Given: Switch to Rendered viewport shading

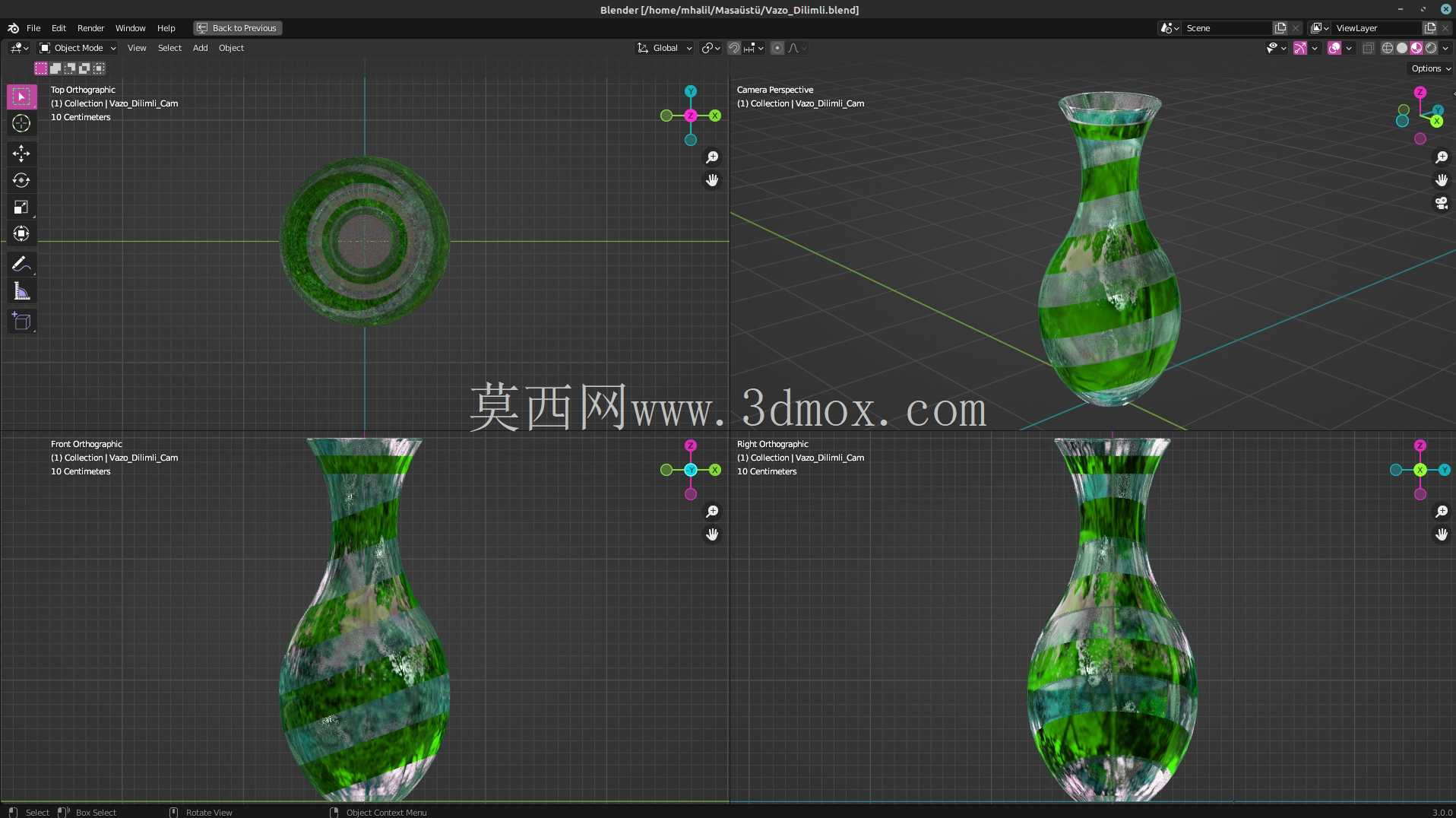Looking at the screenshot, I should click(x=1431, y=48).
